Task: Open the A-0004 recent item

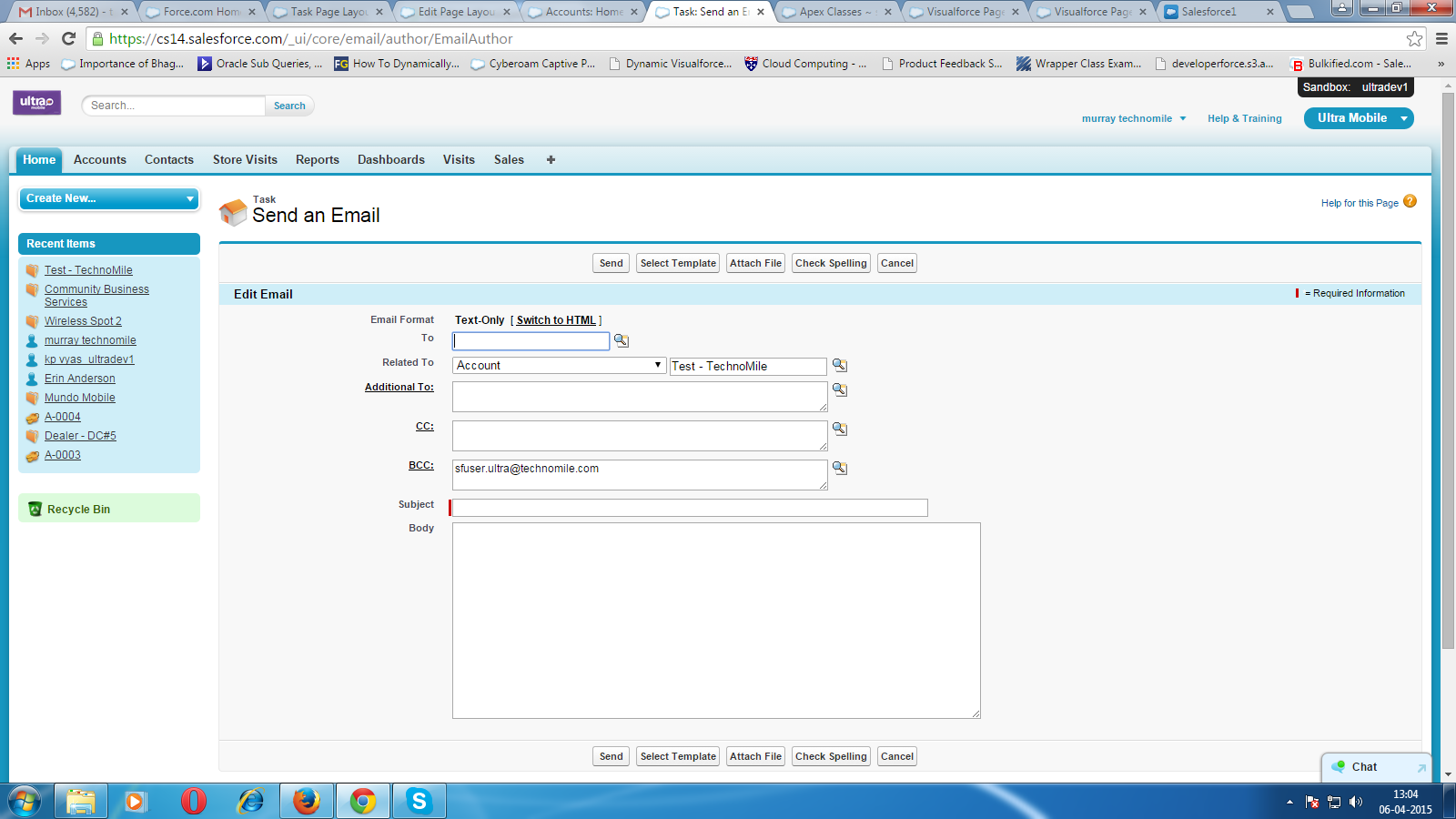Action: (63, 417)
